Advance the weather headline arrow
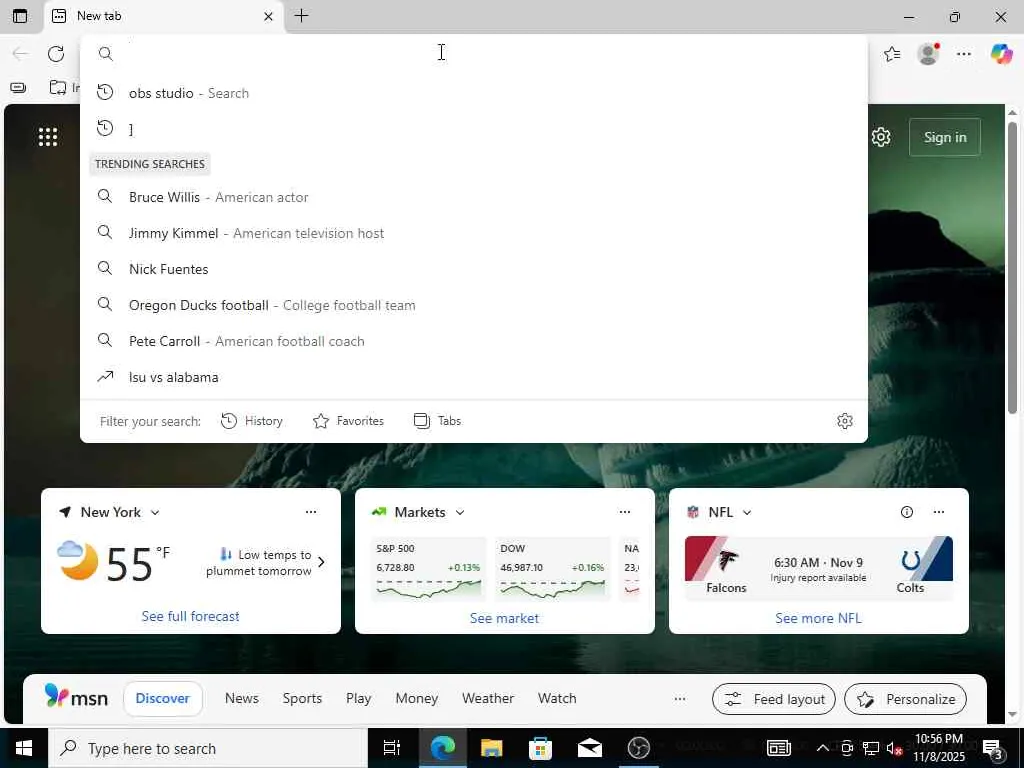Screen dimensions: 1024x768 click(x=321, y=562)
